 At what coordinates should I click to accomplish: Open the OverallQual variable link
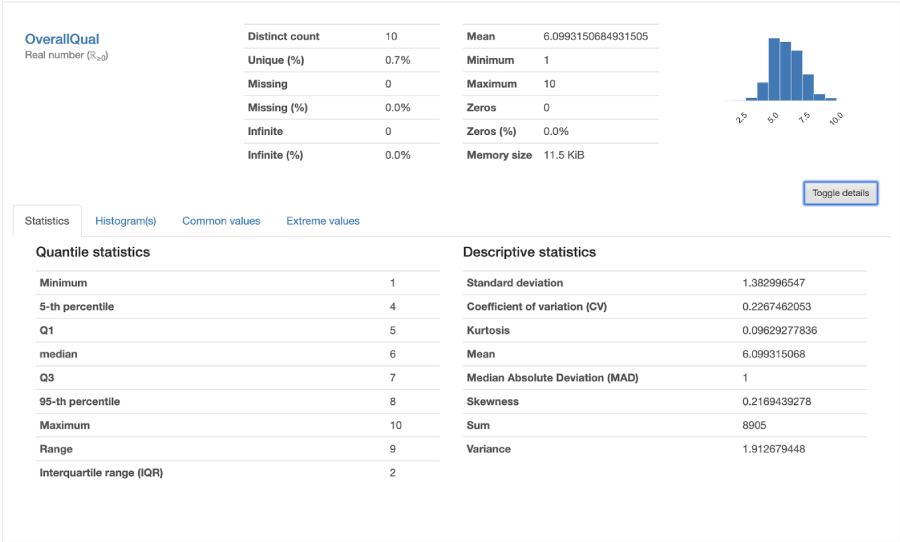[x=62, y=39]
